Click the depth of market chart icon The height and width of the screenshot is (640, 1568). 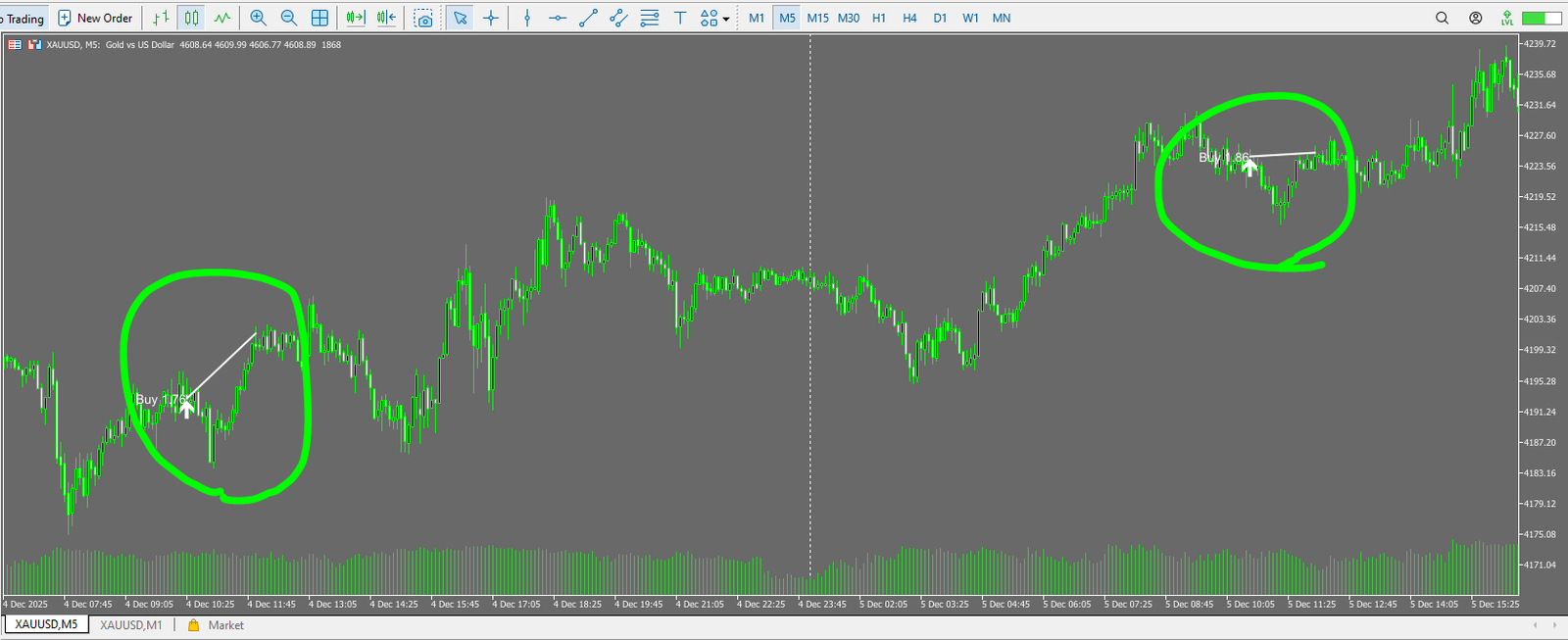click(34, 44)
